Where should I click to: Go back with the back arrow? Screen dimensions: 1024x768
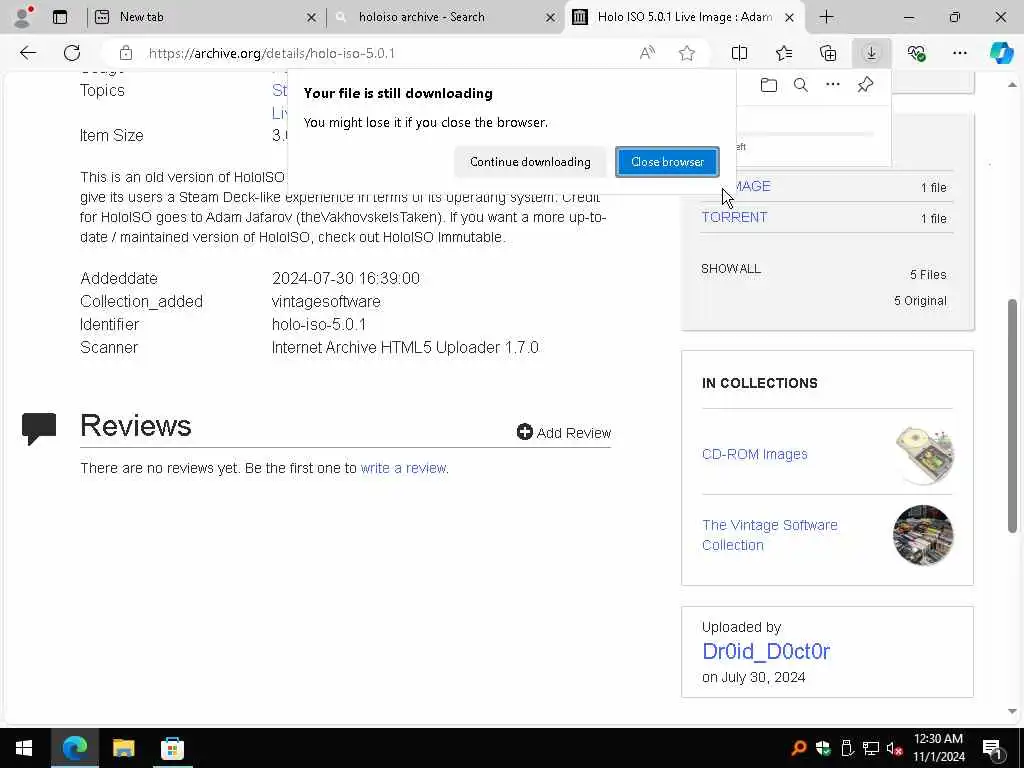[x=27, y=53]
